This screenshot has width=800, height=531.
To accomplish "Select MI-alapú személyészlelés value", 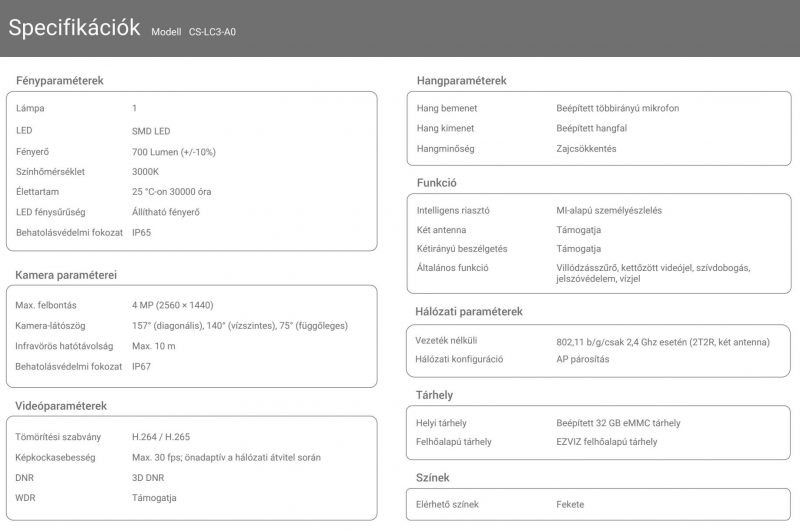I will [609, 211].
